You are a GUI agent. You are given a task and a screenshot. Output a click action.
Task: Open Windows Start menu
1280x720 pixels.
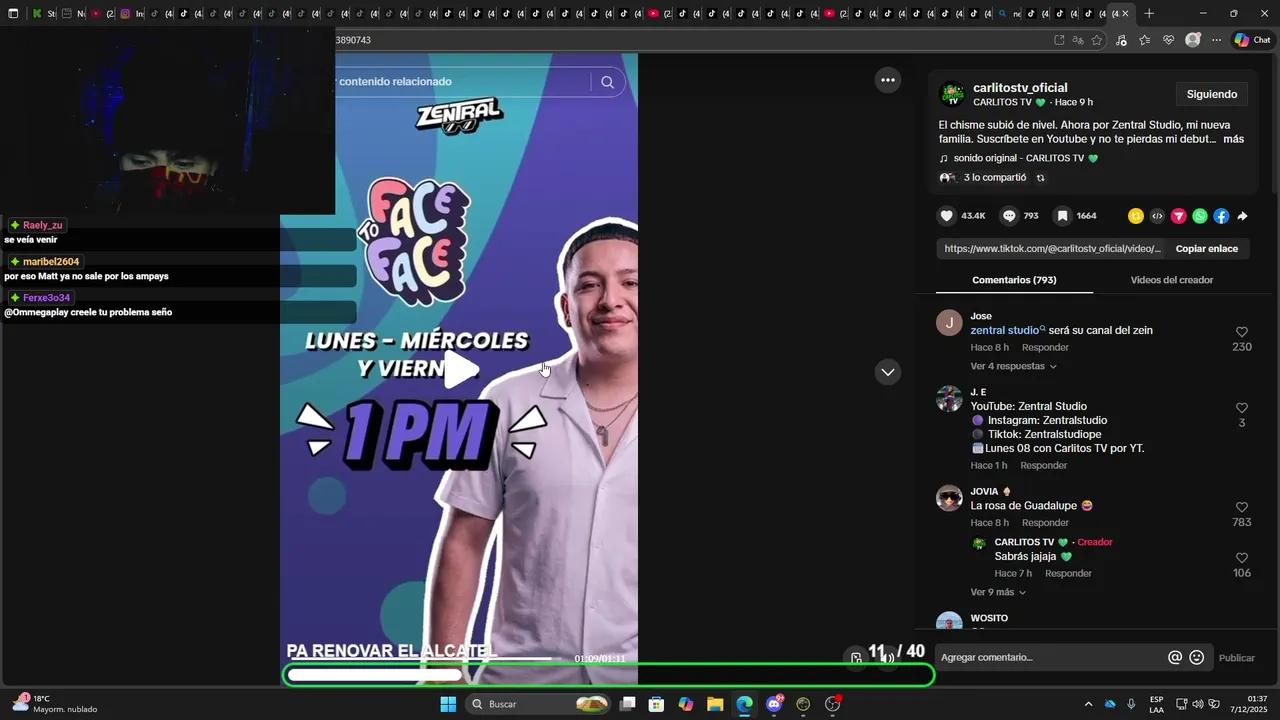[x=448, y=704]
